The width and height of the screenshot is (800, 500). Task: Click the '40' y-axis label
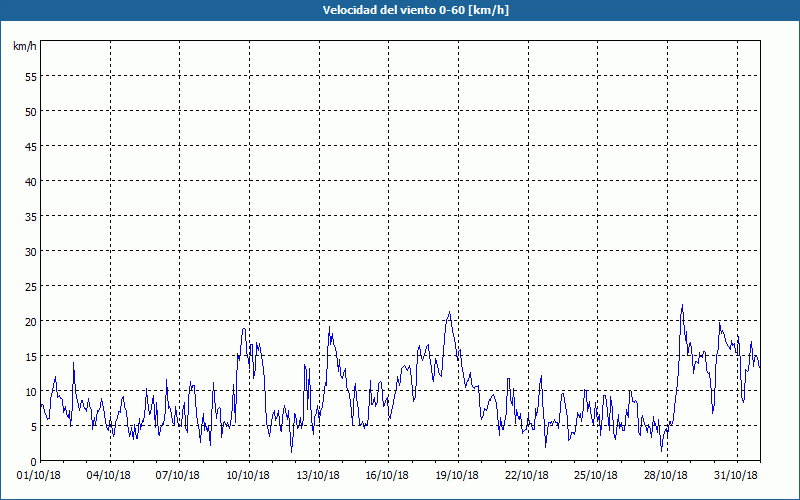click(31, 182)
